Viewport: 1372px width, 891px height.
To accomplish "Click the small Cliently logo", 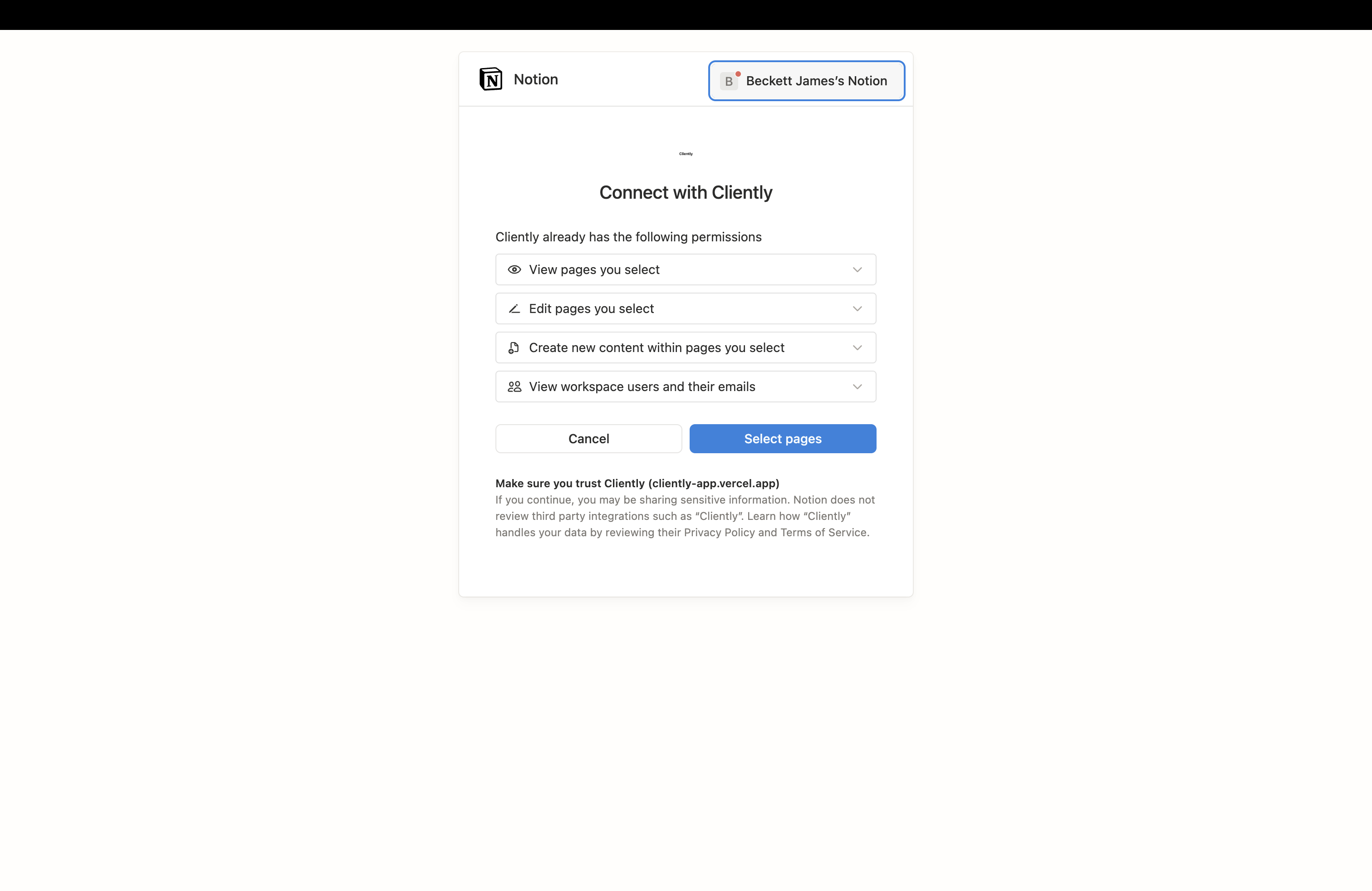I will [686, 154].
